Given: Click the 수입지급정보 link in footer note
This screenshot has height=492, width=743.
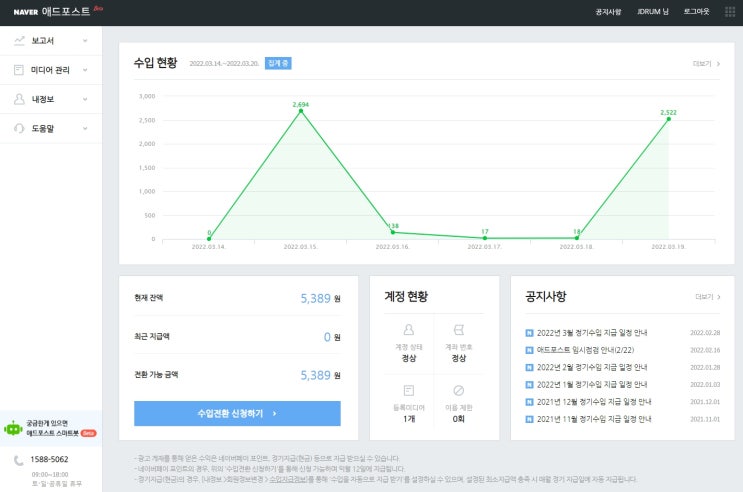Looking at the screenshot, I should pos(289,479).
